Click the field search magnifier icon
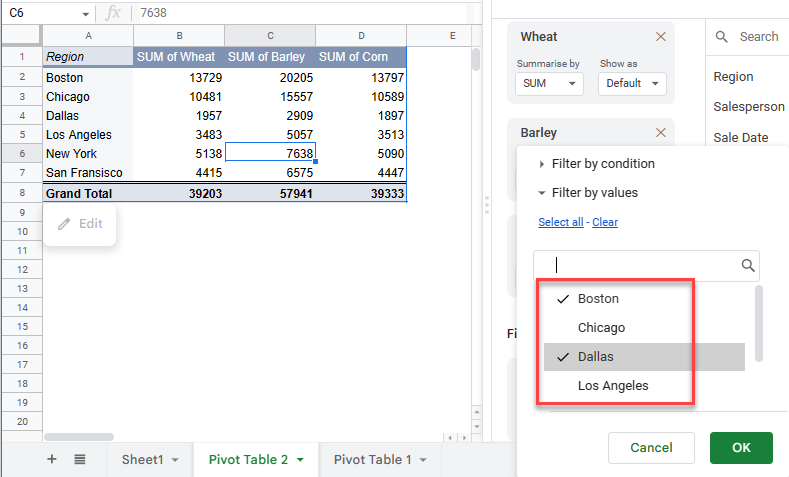Image resolution: width=789 pixels, height=477 pixels. (x=721, y=37)
